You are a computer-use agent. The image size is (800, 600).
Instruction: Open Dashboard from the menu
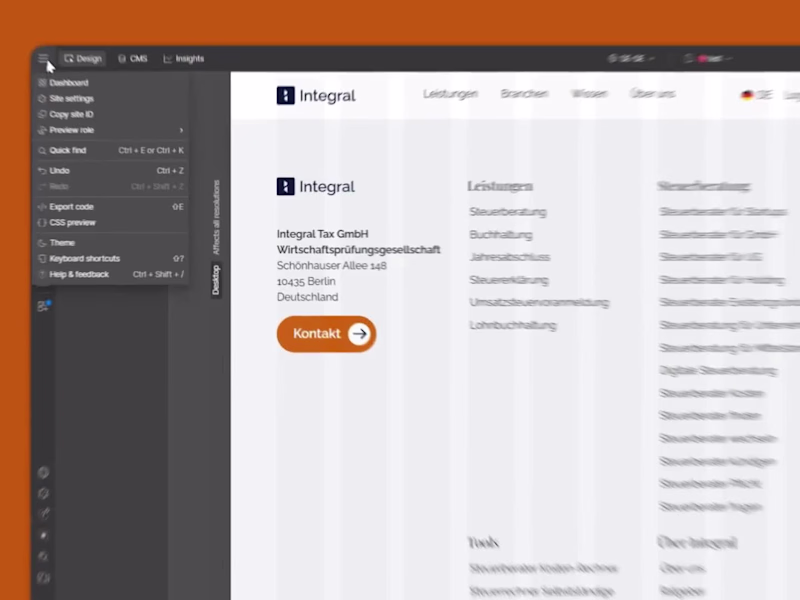(110, 83)
